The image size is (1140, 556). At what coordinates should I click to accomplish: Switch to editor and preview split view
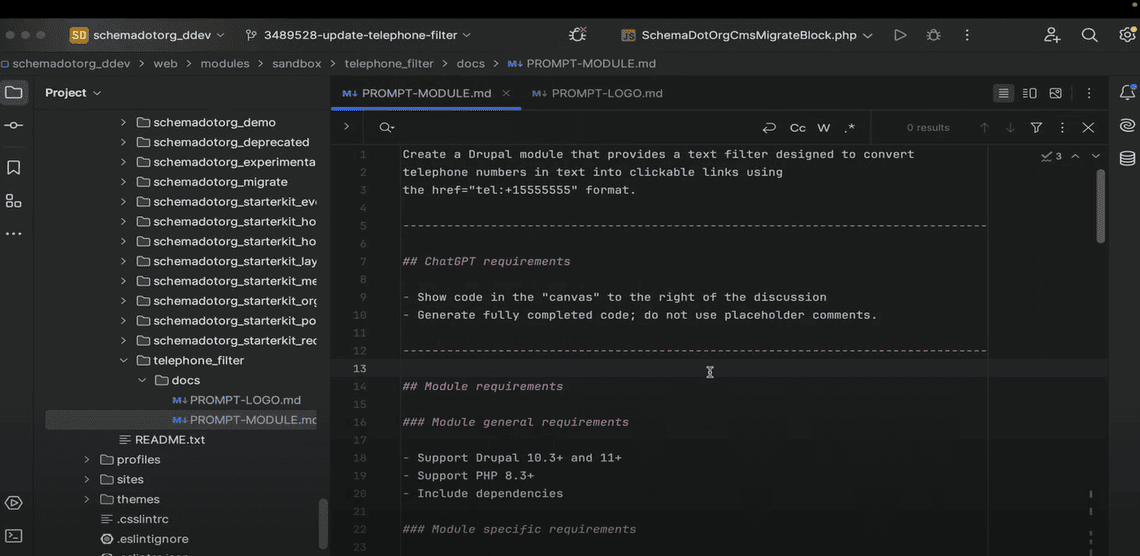pos(1029,93)
